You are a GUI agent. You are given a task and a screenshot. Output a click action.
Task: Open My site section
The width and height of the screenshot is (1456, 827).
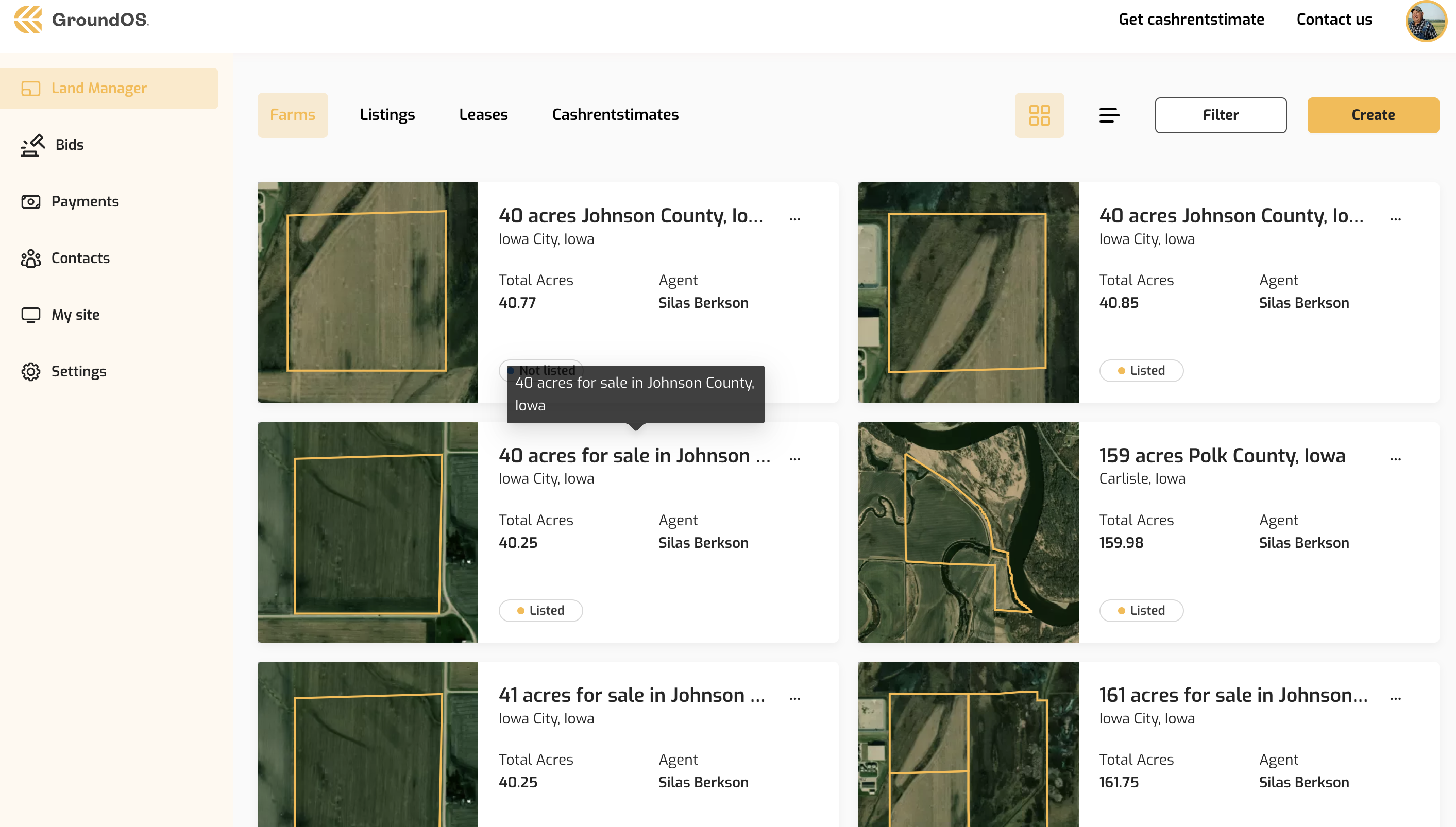[75, 315]
